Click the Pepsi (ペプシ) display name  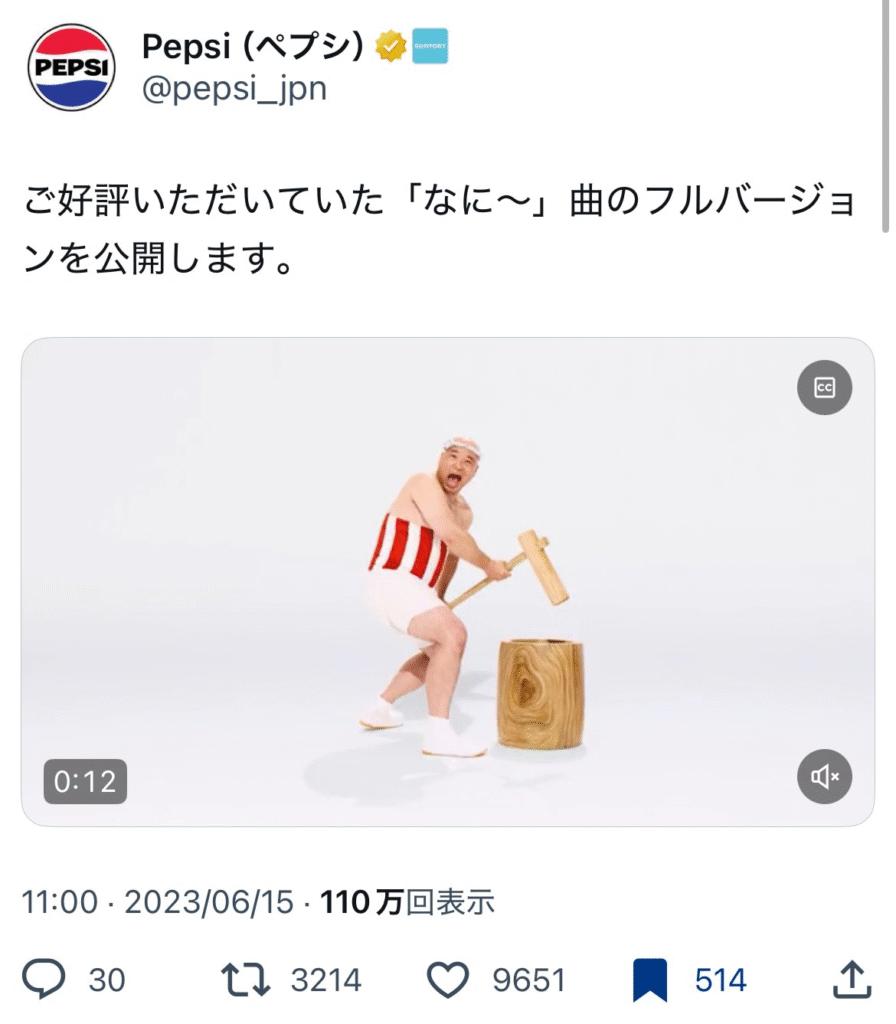pyautogui.click(x=252, y=46)
